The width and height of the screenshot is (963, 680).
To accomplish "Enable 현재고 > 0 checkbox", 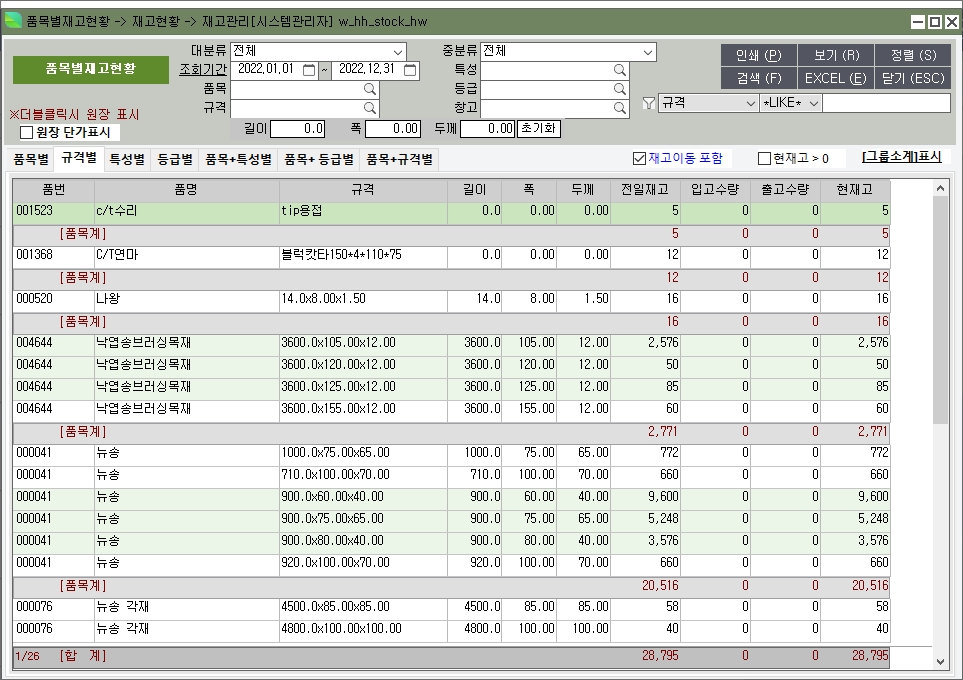I will 764,158.
